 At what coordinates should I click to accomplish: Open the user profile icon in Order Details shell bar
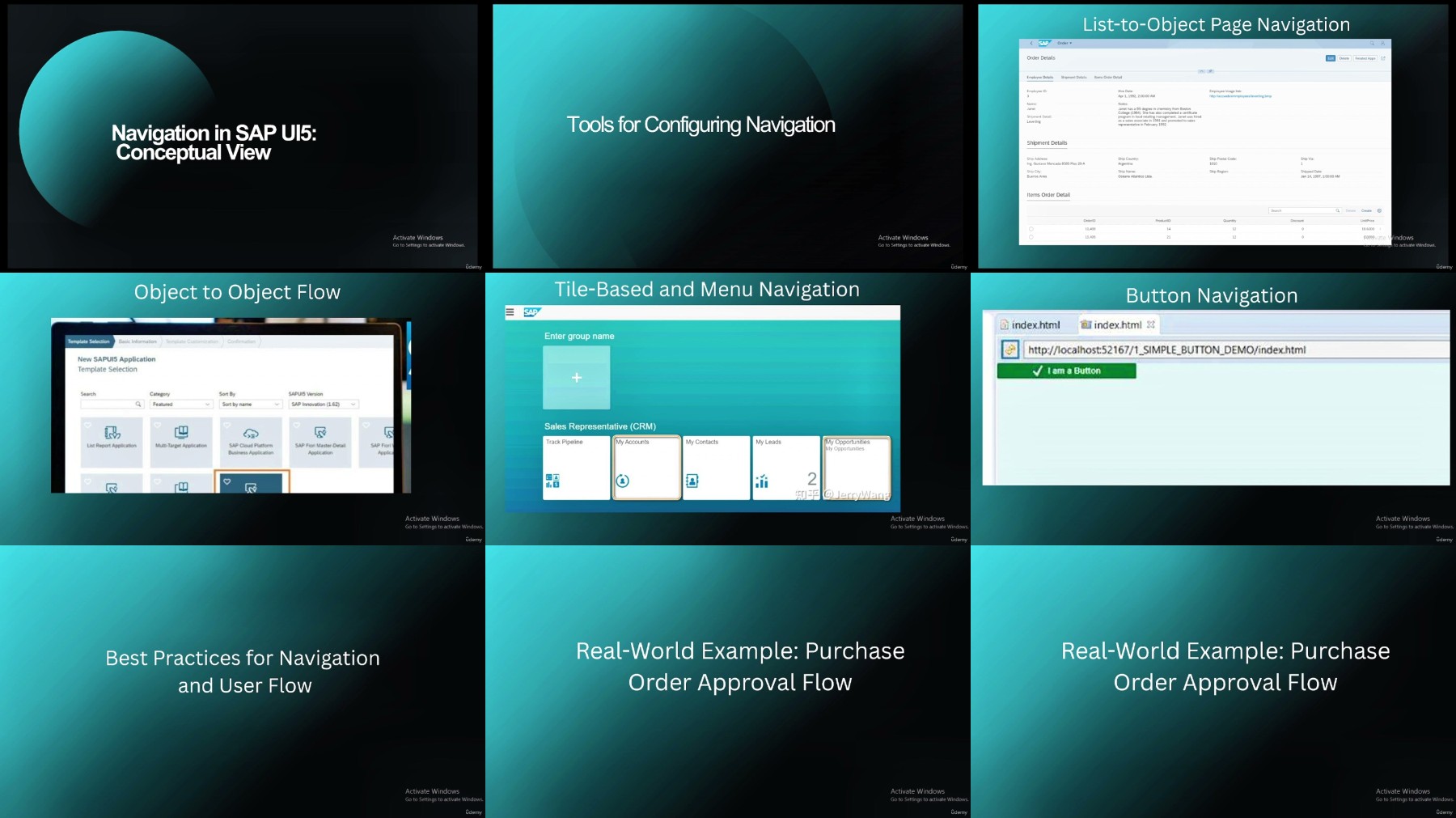point(1382,43)
